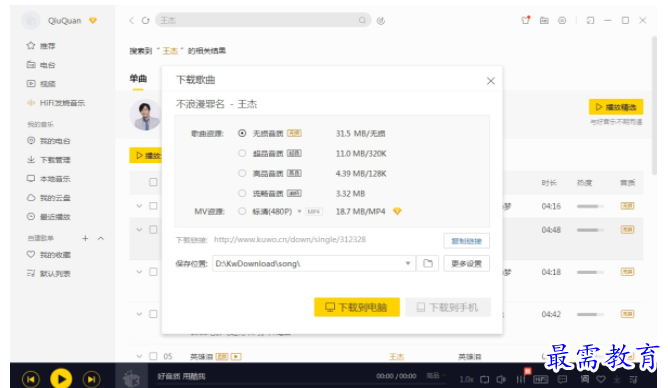
Task: Expand the 04:42 song row chevron
Action: tap(139, 314)
